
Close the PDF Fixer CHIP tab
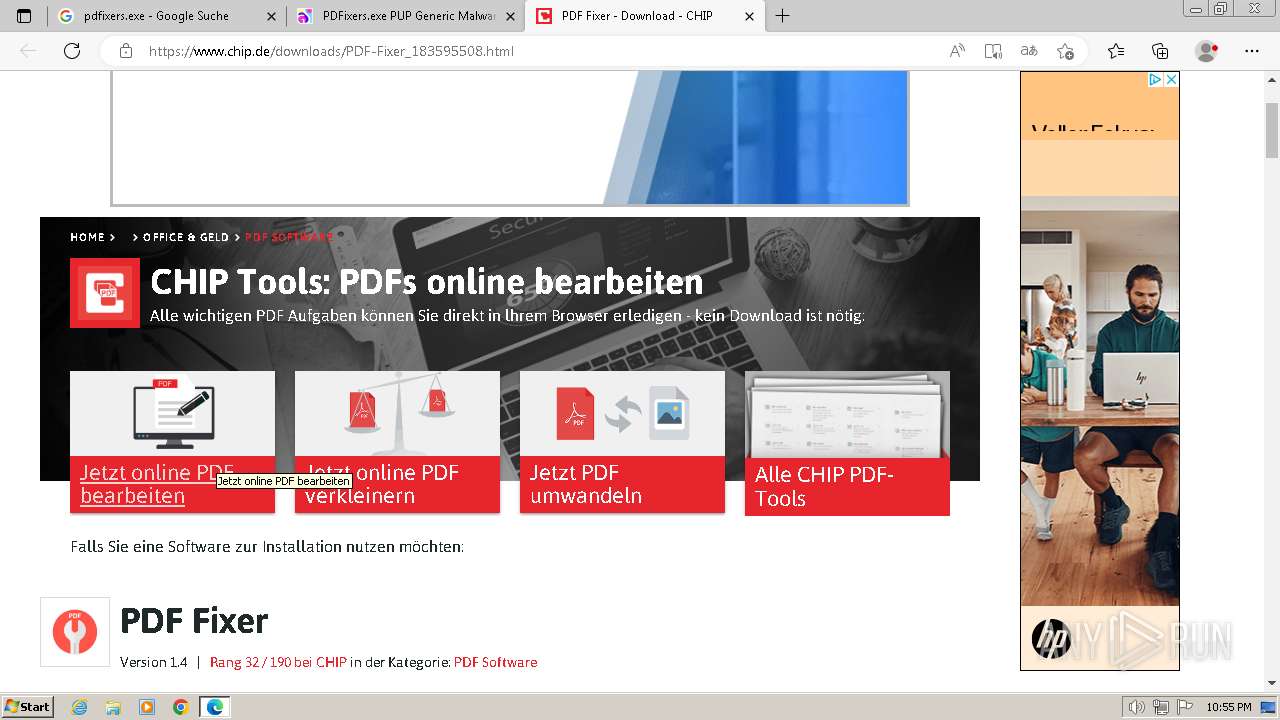pyautogui.click(x=750, y=16)
